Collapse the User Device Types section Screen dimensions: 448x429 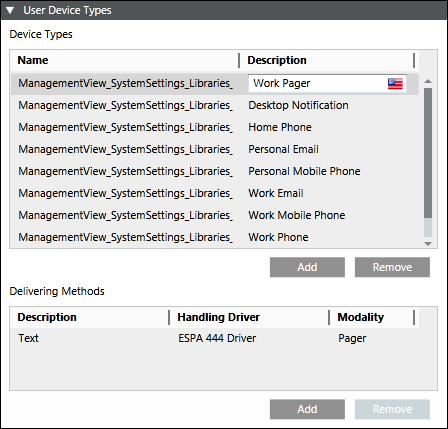pyautogui.click(x=10, y=11)
